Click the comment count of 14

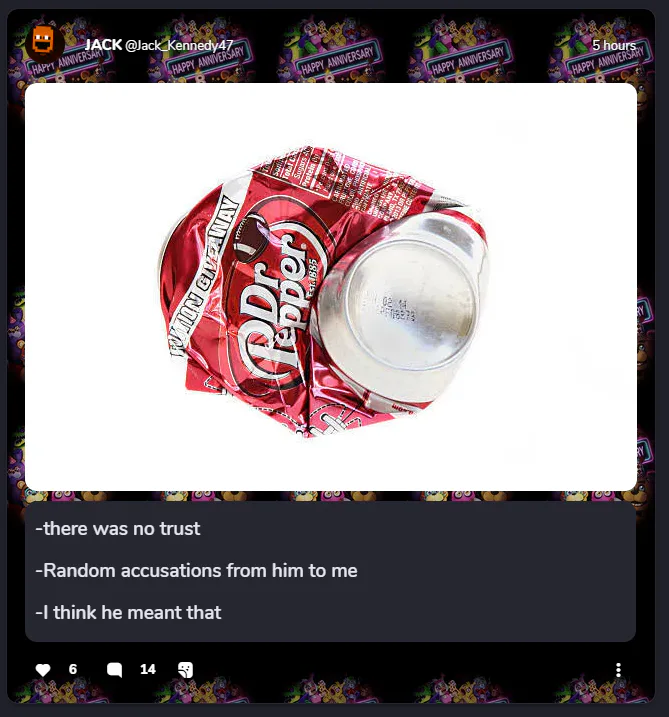148,669
